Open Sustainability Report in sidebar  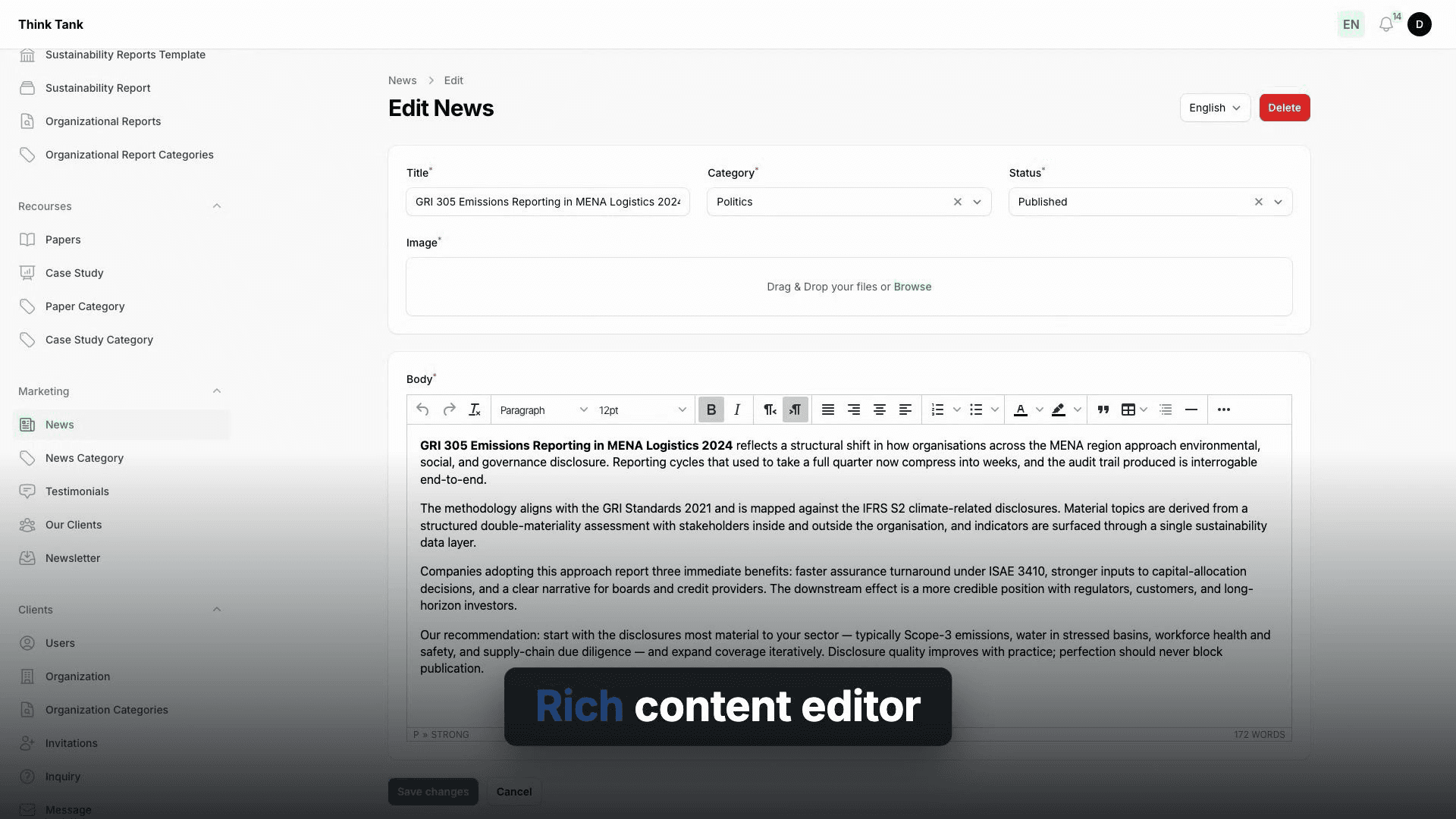98,88
